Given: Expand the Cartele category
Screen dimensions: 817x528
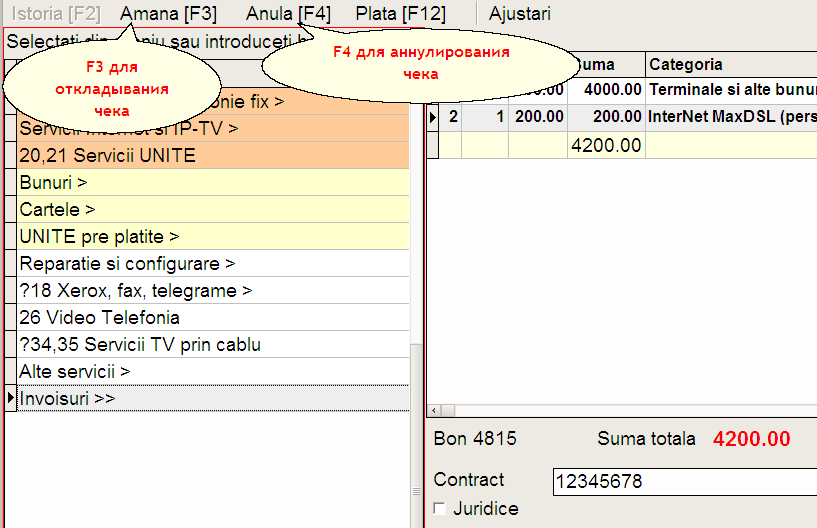Looking at the screenshot, I should coord(213,210).
